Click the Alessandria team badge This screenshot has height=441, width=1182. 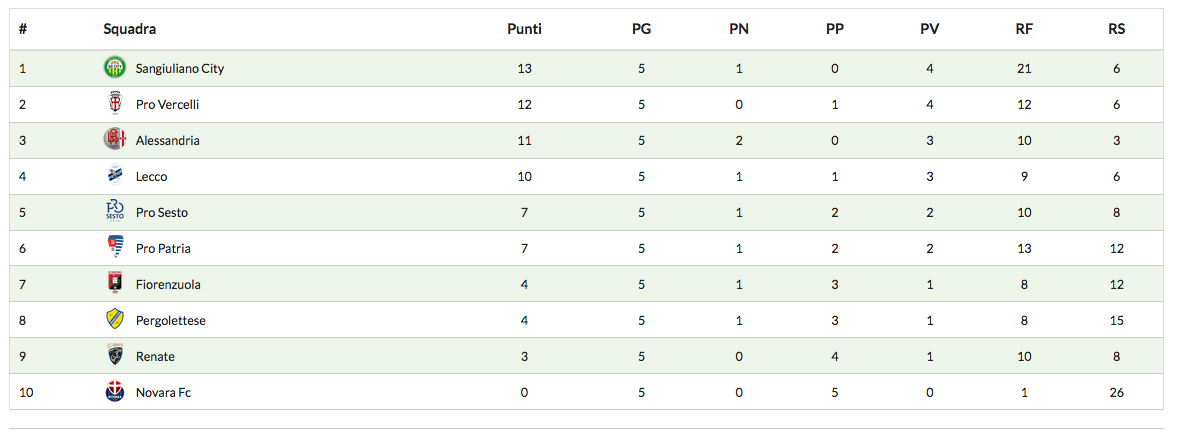tap(115, 140)
